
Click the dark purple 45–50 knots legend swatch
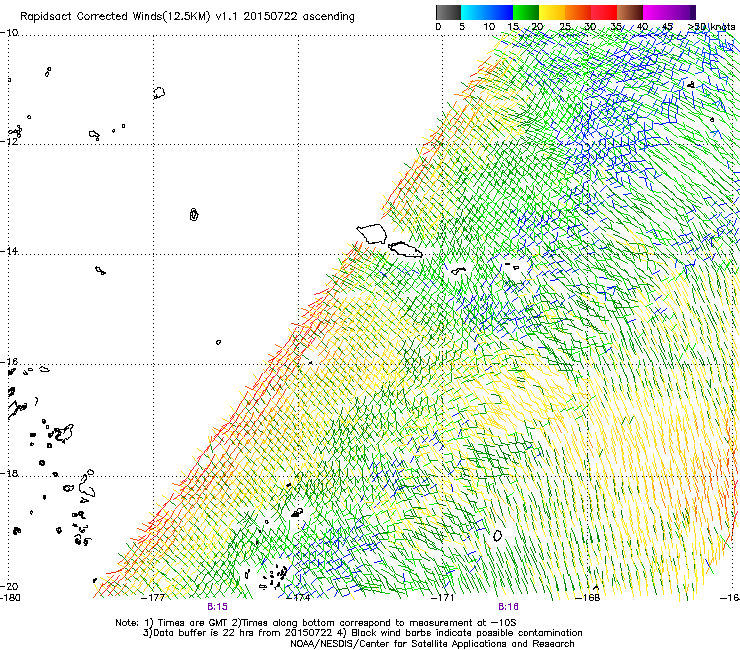coord(682,12)
